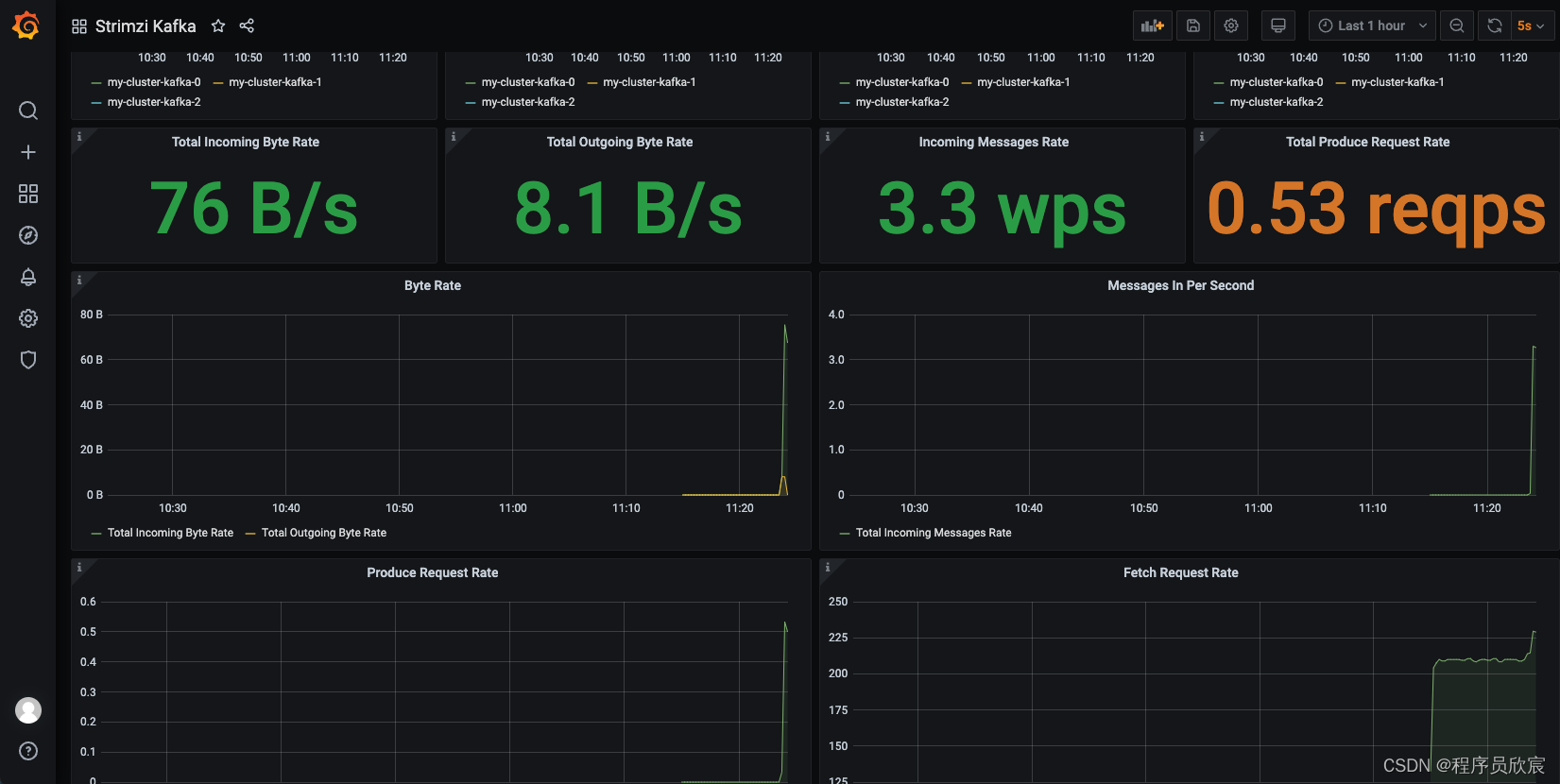Show info for Total Outgoing Byte Rate panel
Image resolution: width=1560 pixels, height=784 pixels.
454,137
